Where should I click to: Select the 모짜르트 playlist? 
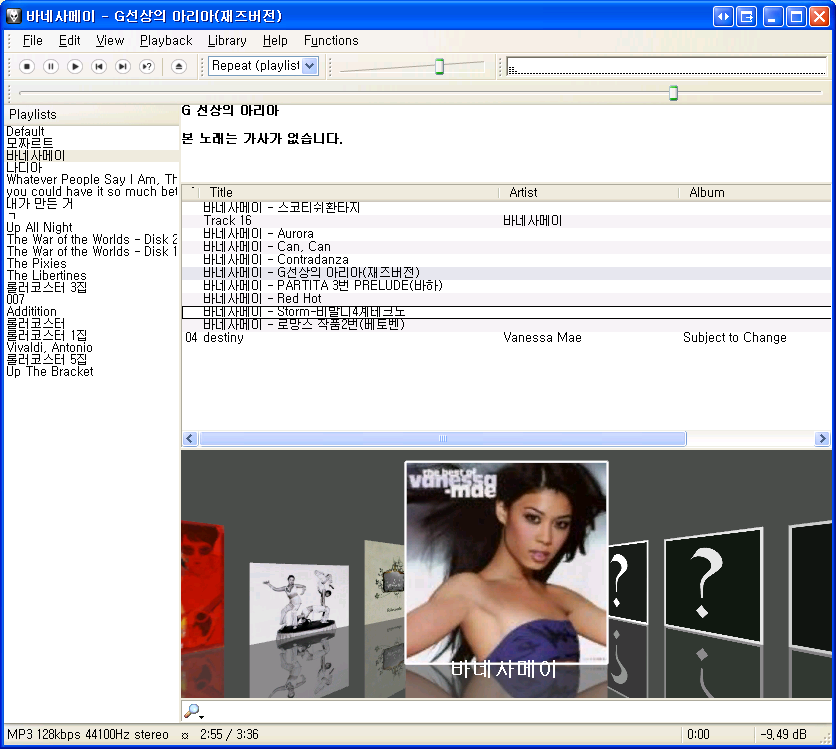[x=92, y=143]
